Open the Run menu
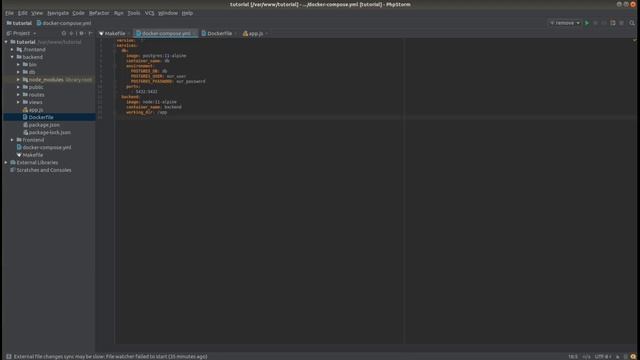This screenshot has width=640, height=360. point(118,13)
